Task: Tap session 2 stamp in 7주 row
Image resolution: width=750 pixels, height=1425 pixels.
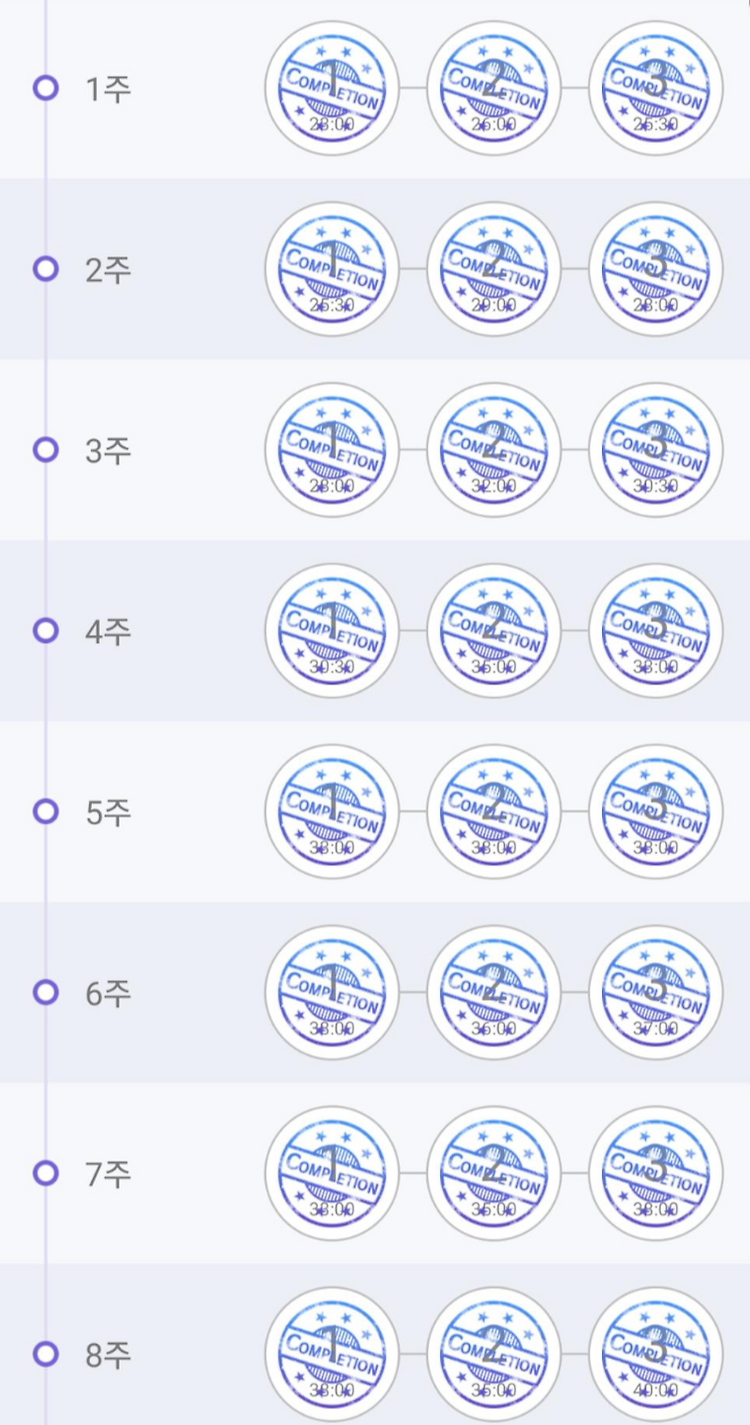Action: [494, 1173]
